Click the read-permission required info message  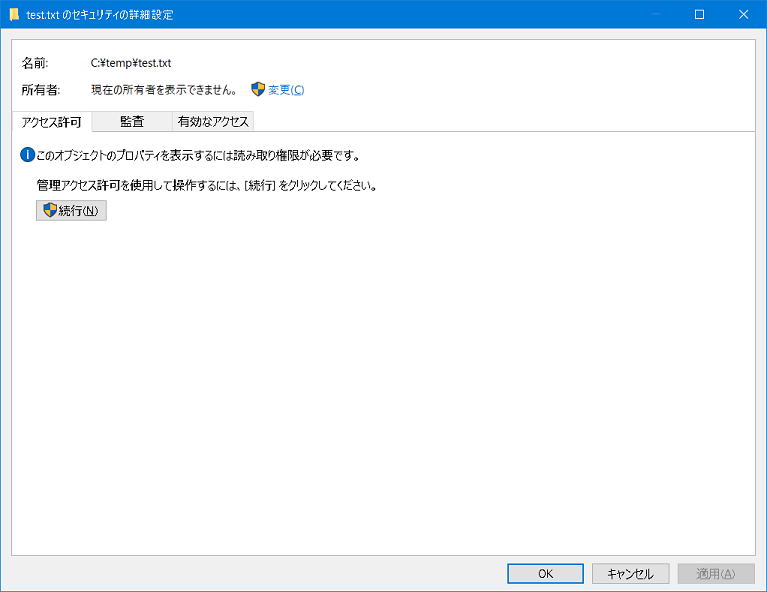tap(197, 155)
